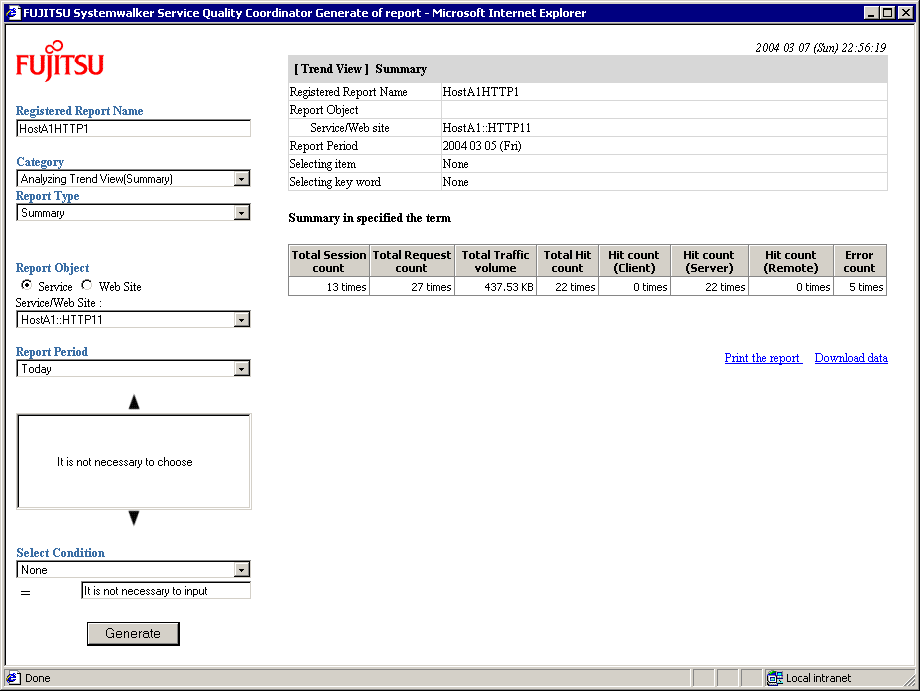The width and height of the screenshot is (920, 691).
Task: Click the 'Select Condition' section label
Action: 60,553
